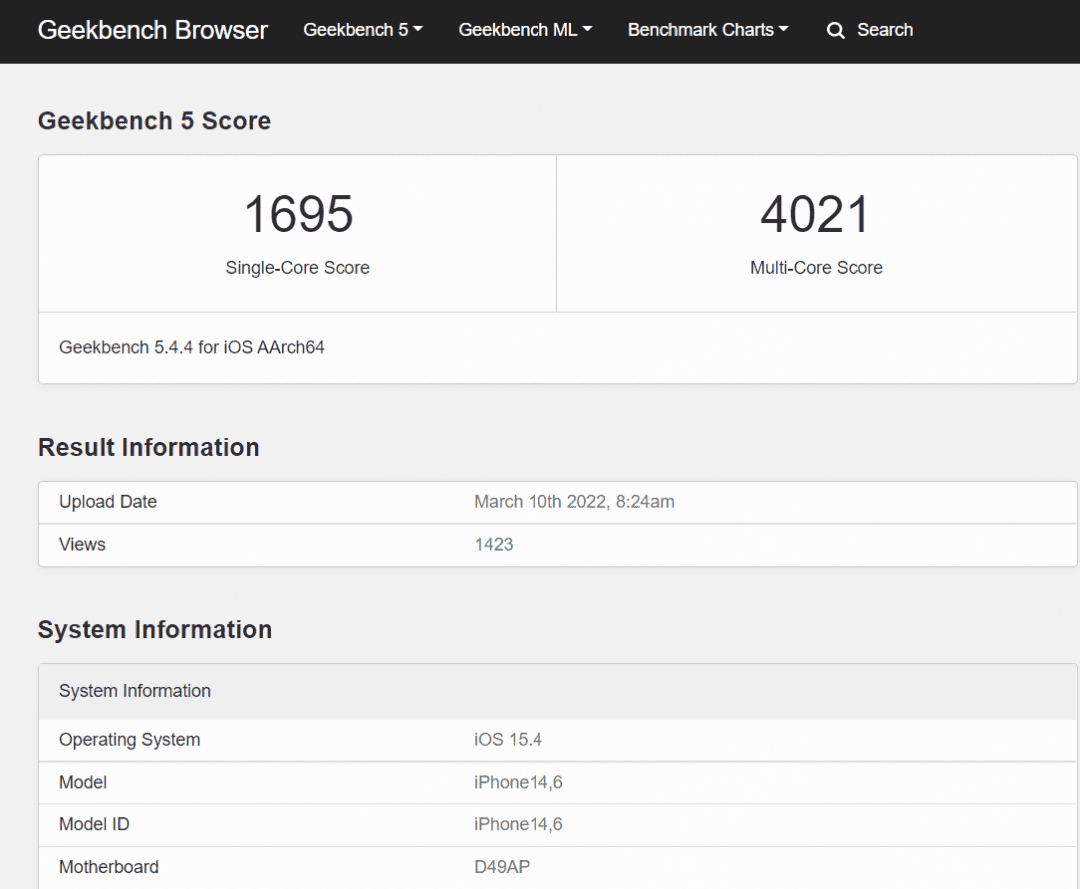
Task: Click the Motherboard value D49AP
Action: tap(501, 867)
